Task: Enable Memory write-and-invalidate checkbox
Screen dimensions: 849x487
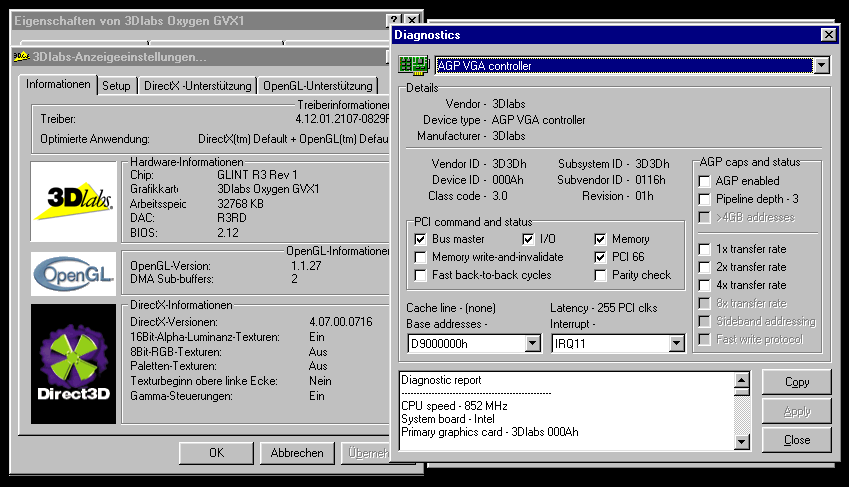Action: coord(420,257)
